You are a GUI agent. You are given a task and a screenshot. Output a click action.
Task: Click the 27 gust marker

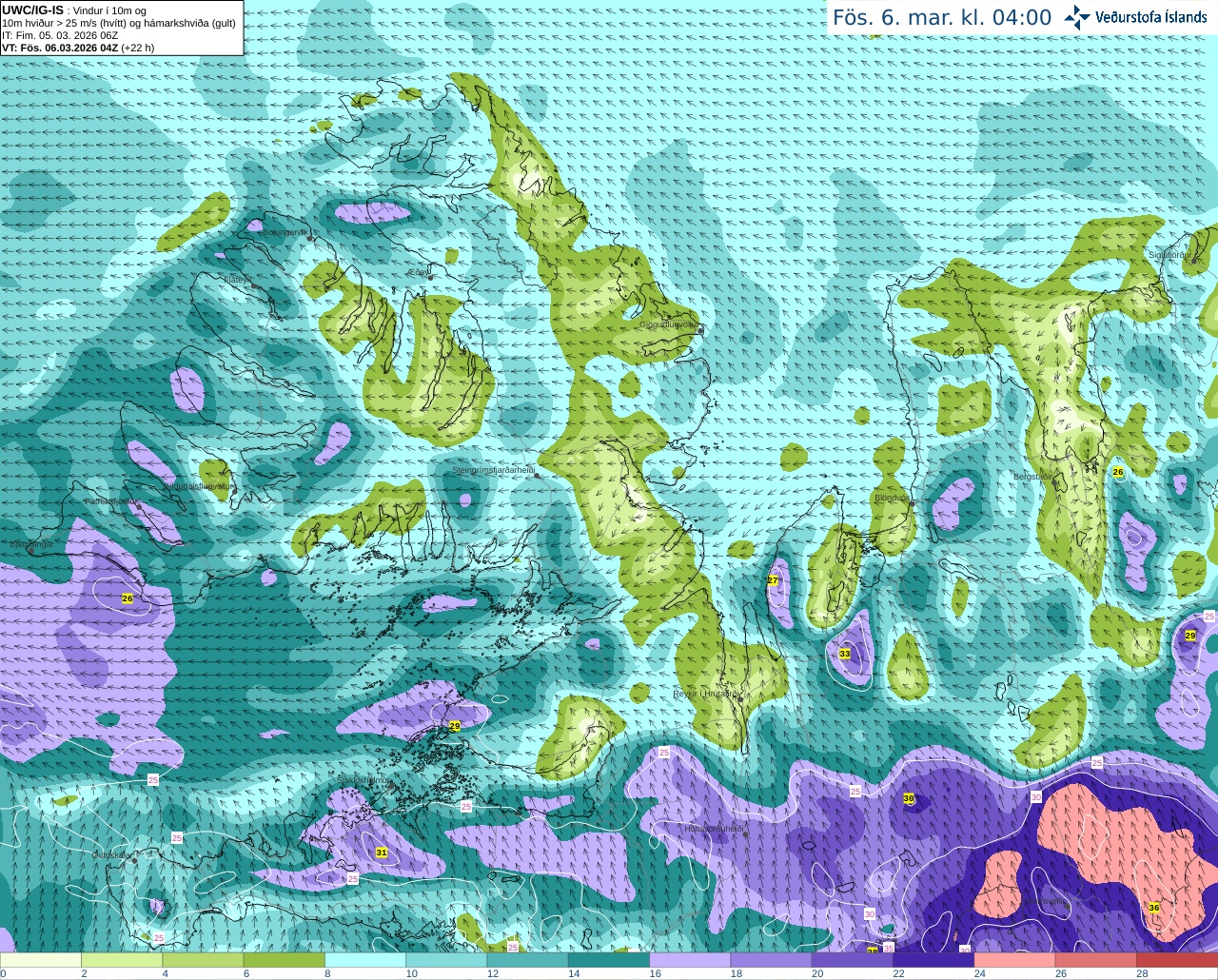coord(773,580)
